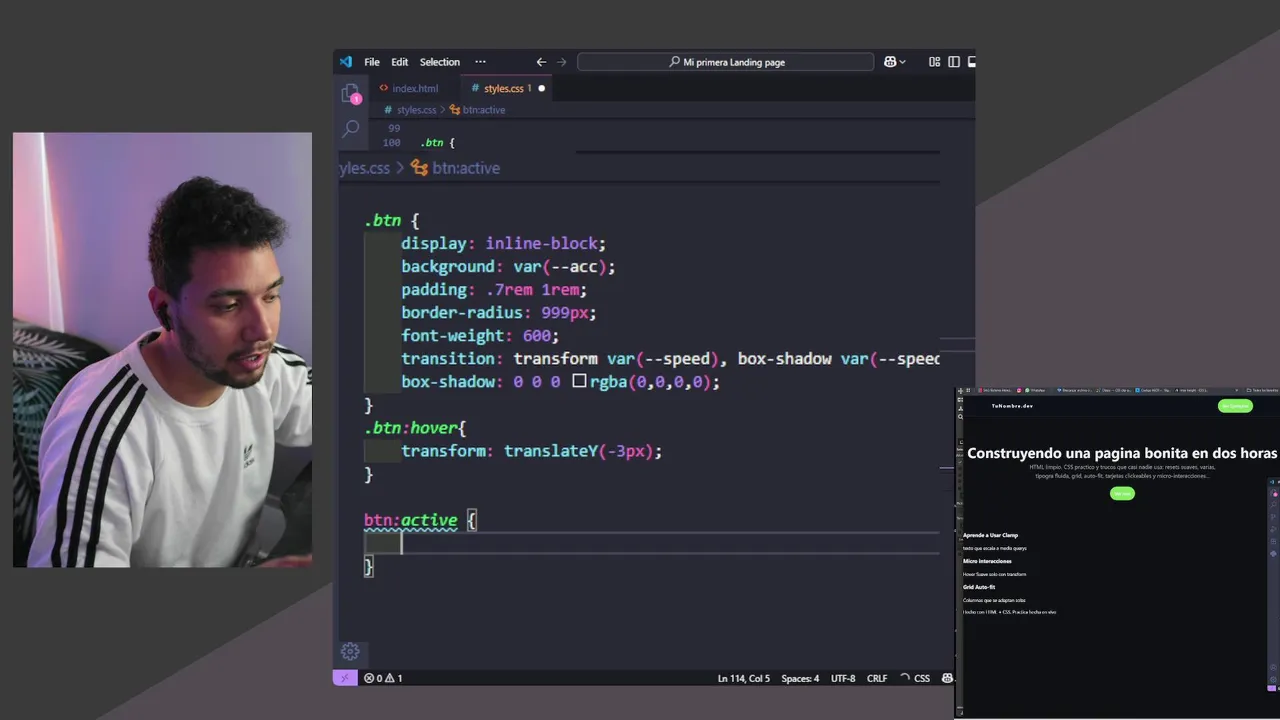The height and width of the screenshot is (720, 1280).
Task: Open the File menu
Action: coord(372,62)
